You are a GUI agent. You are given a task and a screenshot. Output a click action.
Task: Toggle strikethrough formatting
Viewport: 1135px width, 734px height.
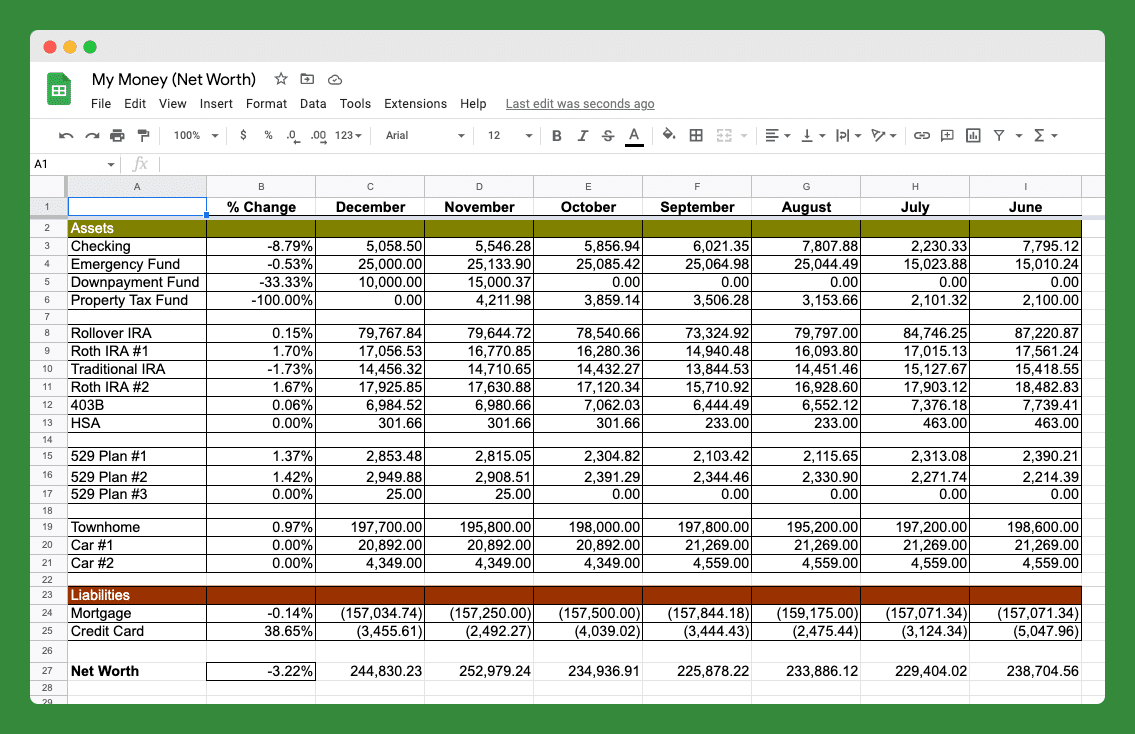tap(608, 136)
